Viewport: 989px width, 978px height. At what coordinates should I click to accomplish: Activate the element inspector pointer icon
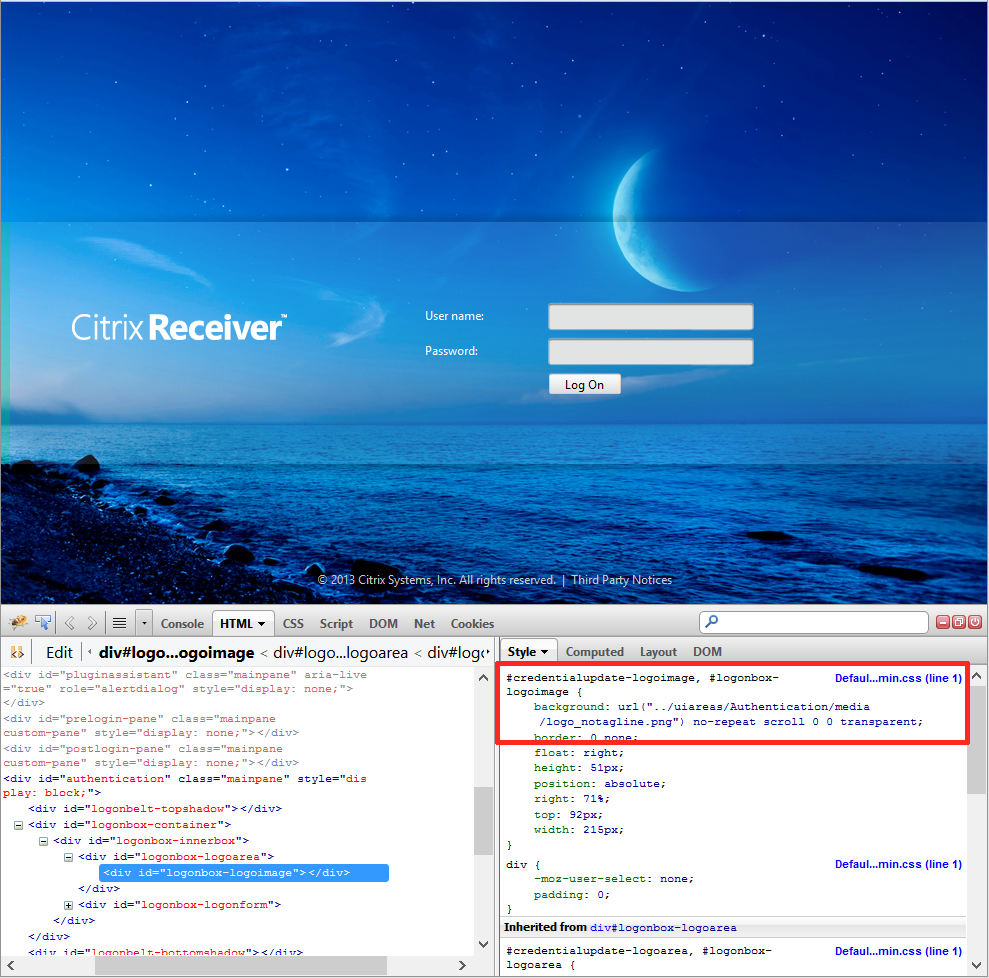43,623
